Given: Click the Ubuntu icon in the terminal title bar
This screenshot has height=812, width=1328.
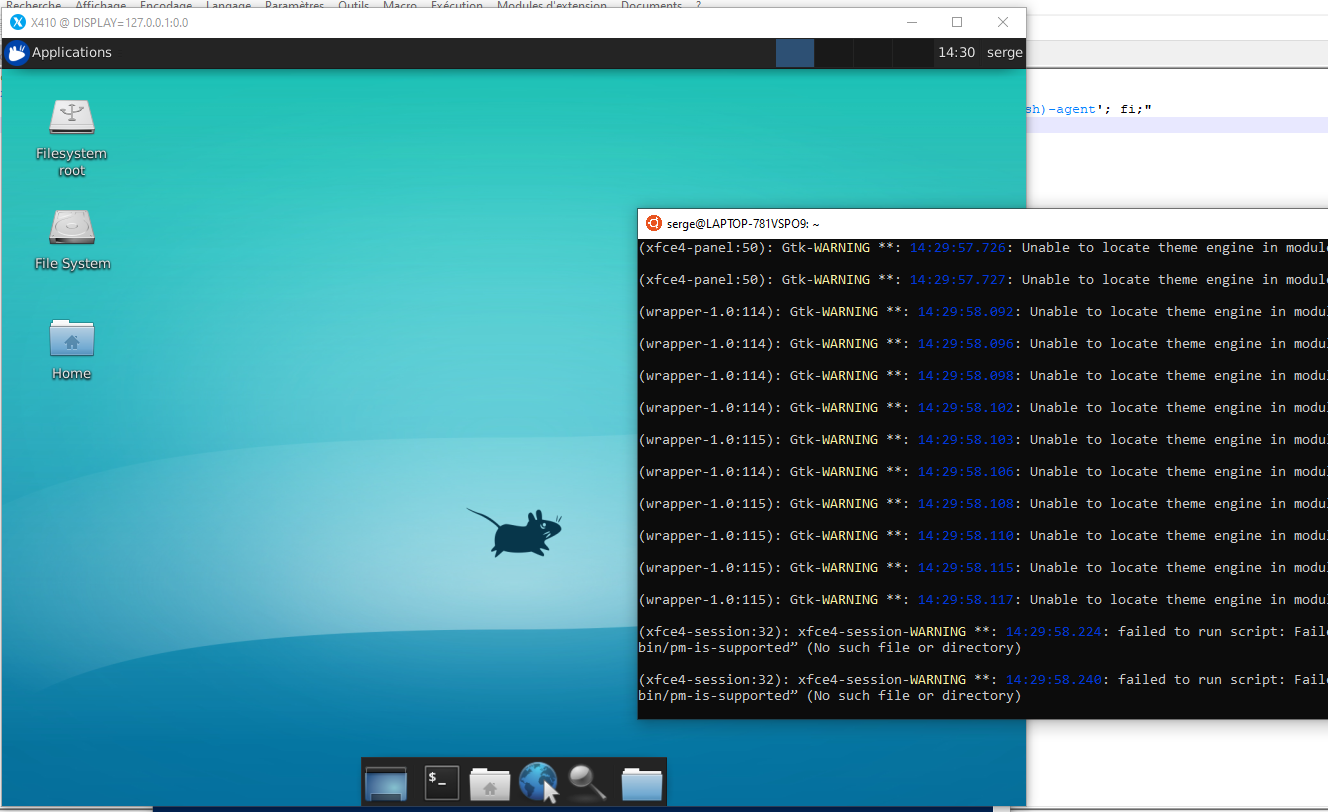Looking at the screenshot, I should [653, 224].
